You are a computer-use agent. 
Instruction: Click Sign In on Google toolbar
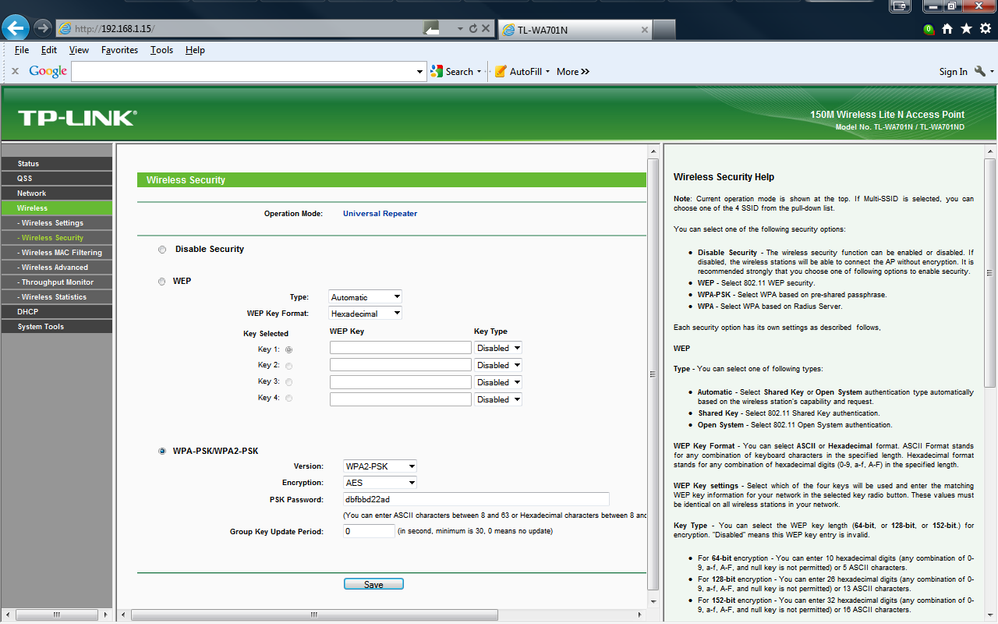(953, 71)
